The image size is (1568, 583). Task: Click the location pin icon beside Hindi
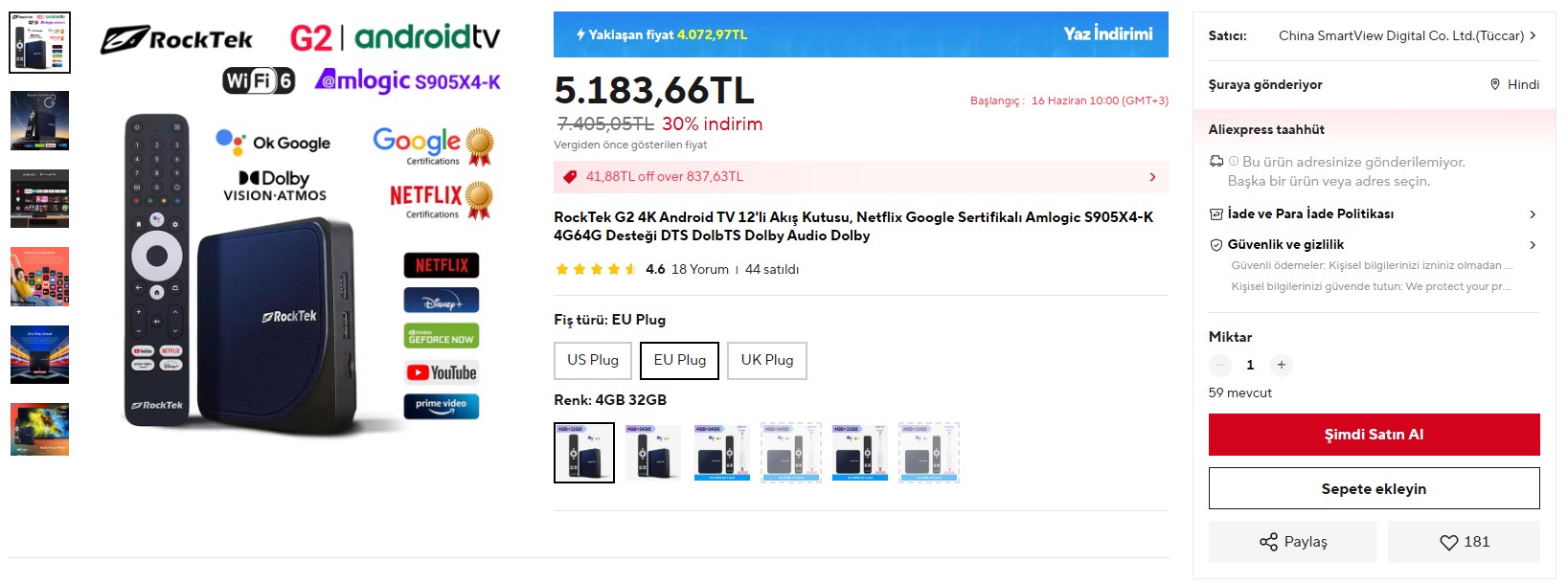pos(1495,84)
